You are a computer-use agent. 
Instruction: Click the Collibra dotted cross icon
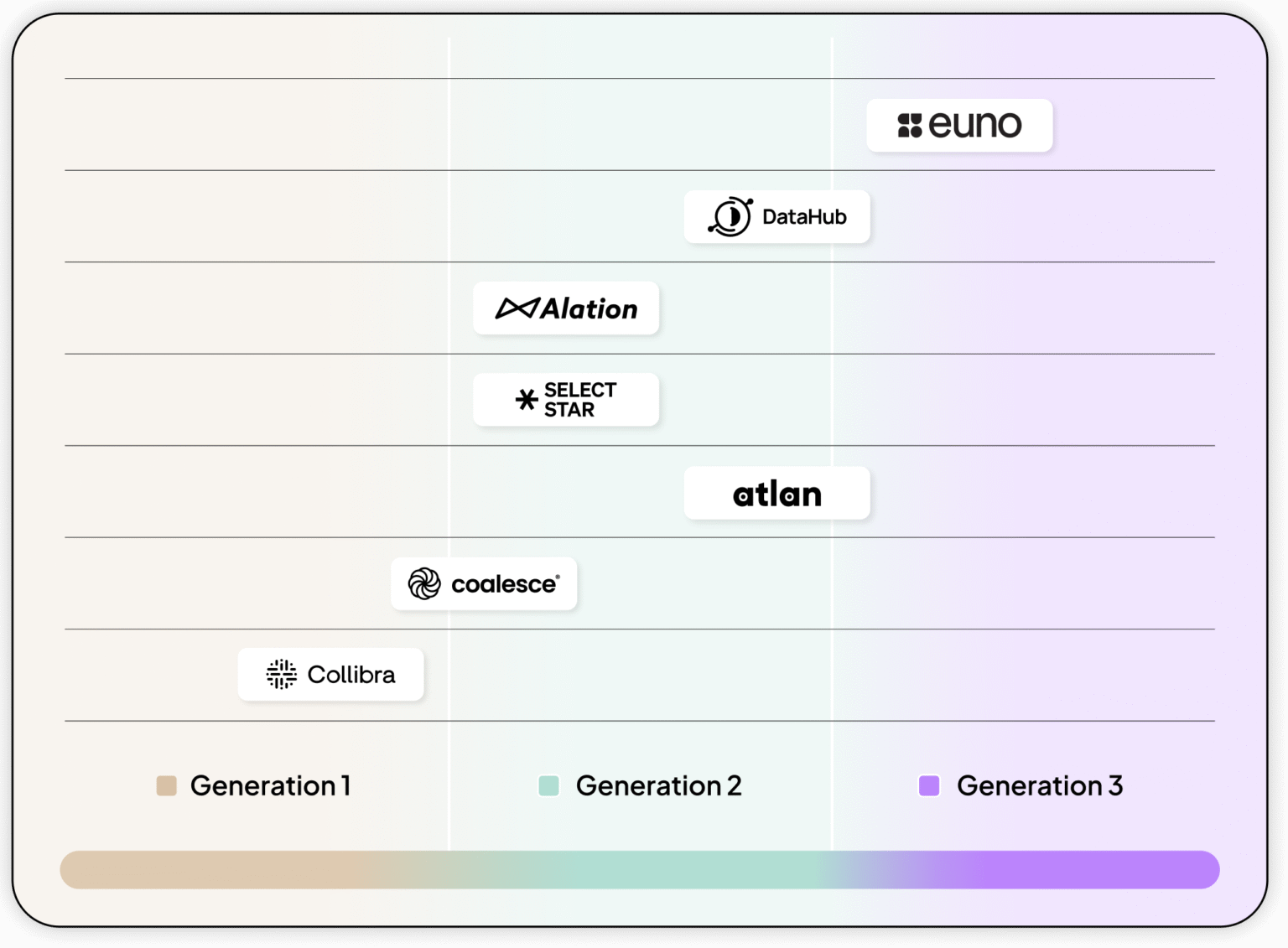point(282,674)
